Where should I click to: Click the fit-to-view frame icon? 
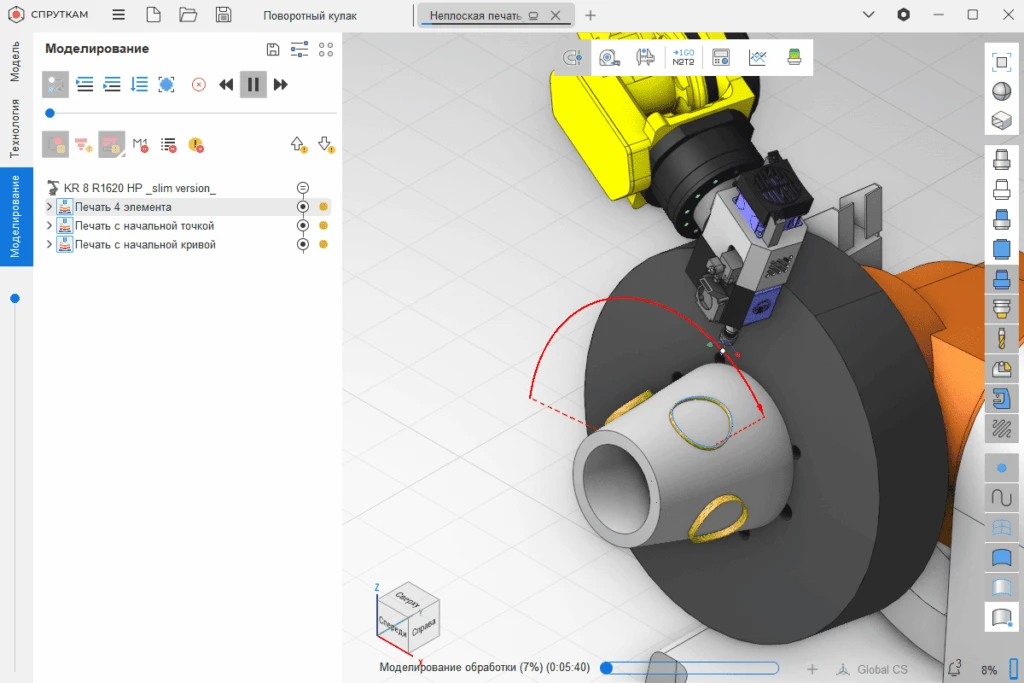1001,62
